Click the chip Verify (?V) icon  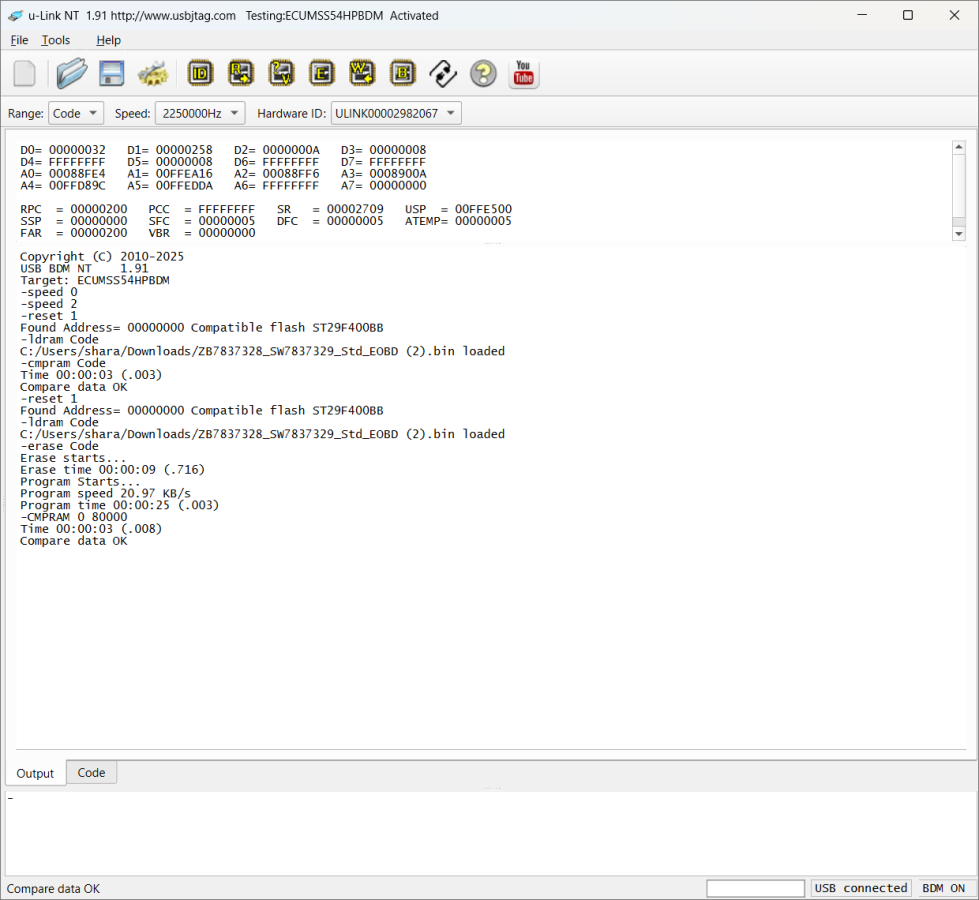pyautogui.click(x=281, y=73)
